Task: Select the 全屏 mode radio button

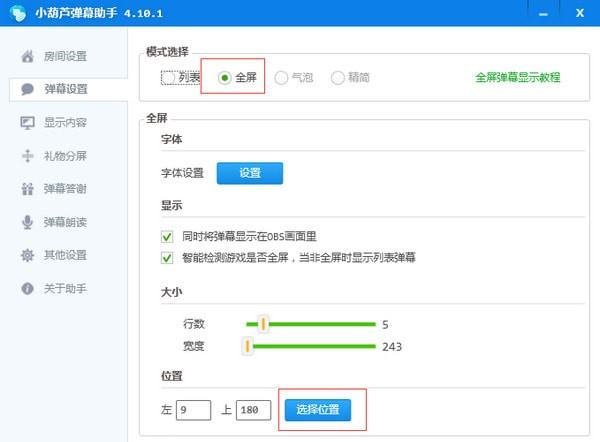Action: click(224, 78)
